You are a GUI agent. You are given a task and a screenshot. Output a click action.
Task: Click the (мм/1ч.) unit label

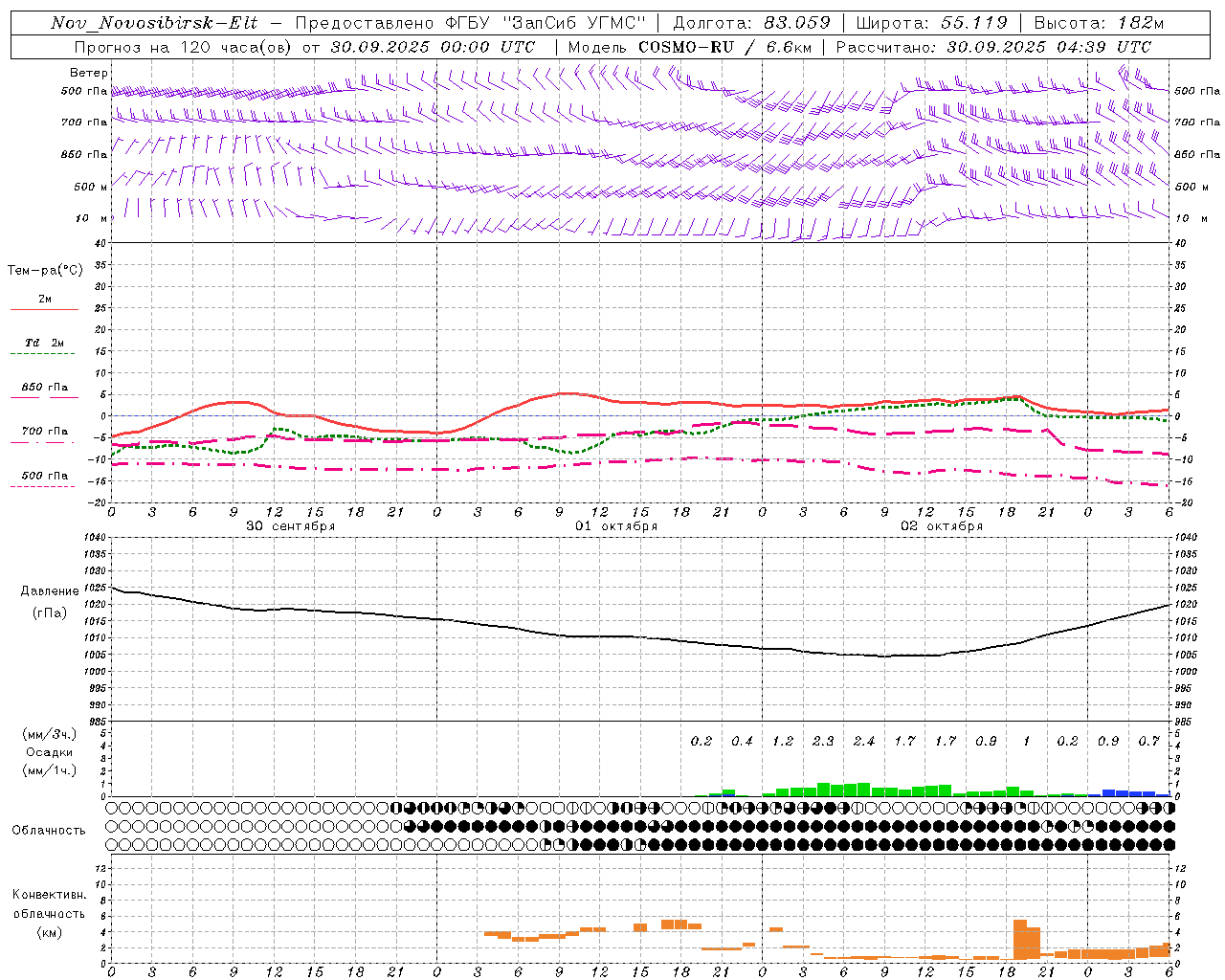pyautogui.click(x=49, y=770)
